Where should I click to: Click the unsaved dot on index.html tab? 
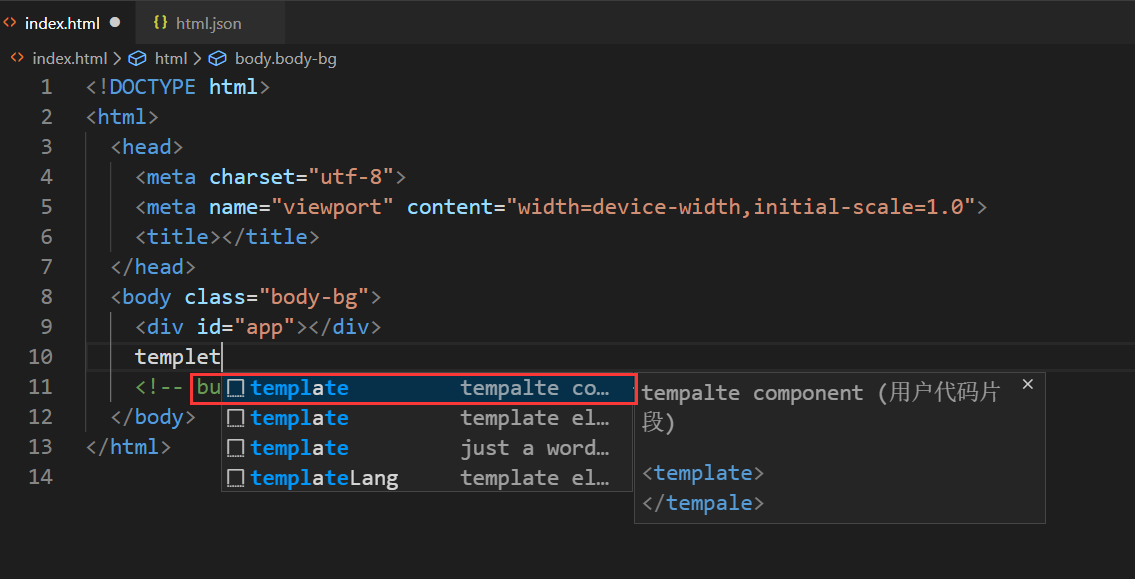pos(114,22)
